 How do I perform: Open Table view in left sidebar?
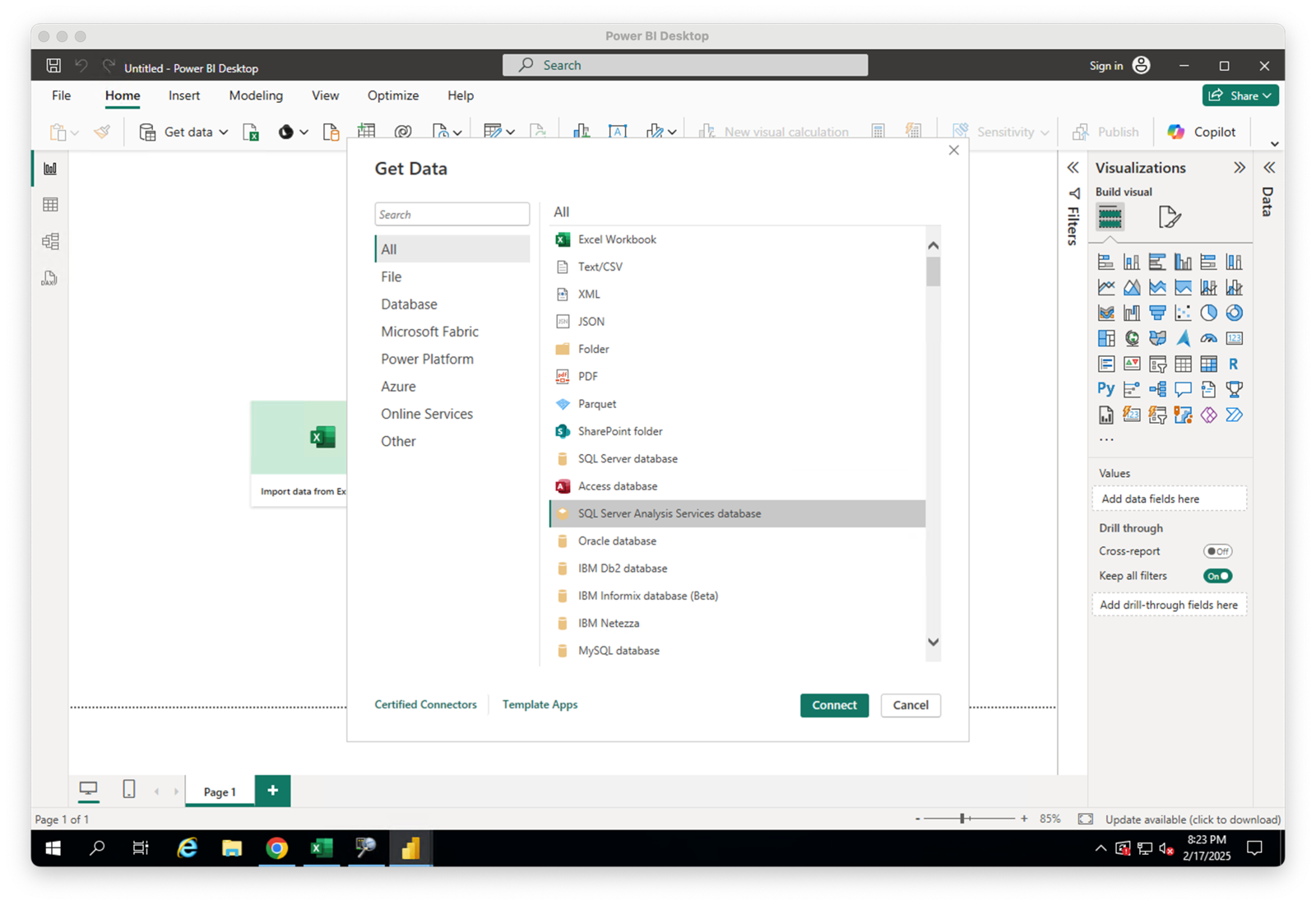click(50, 205)
